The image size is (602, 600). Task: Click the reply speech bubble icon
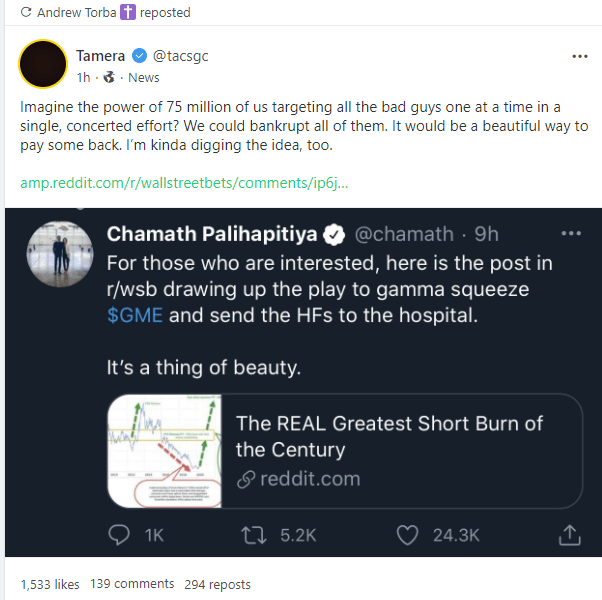click(120, 535)
